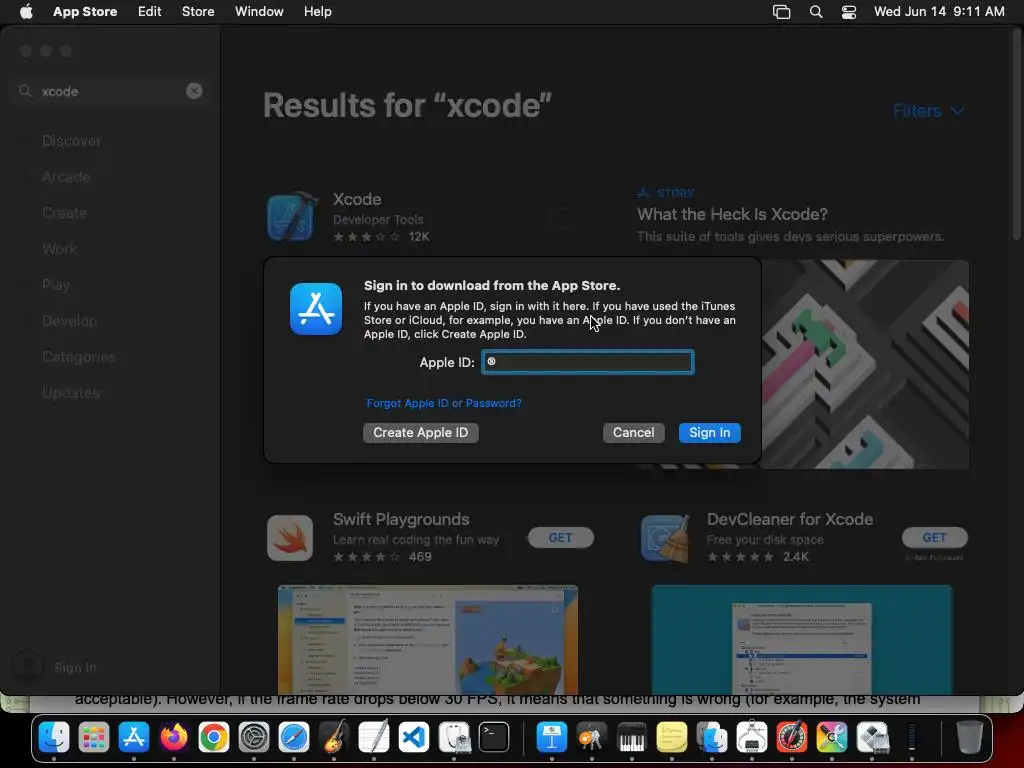Click the Sign In button in dialog
The image size is (1024, 768).
pos(709,432)
